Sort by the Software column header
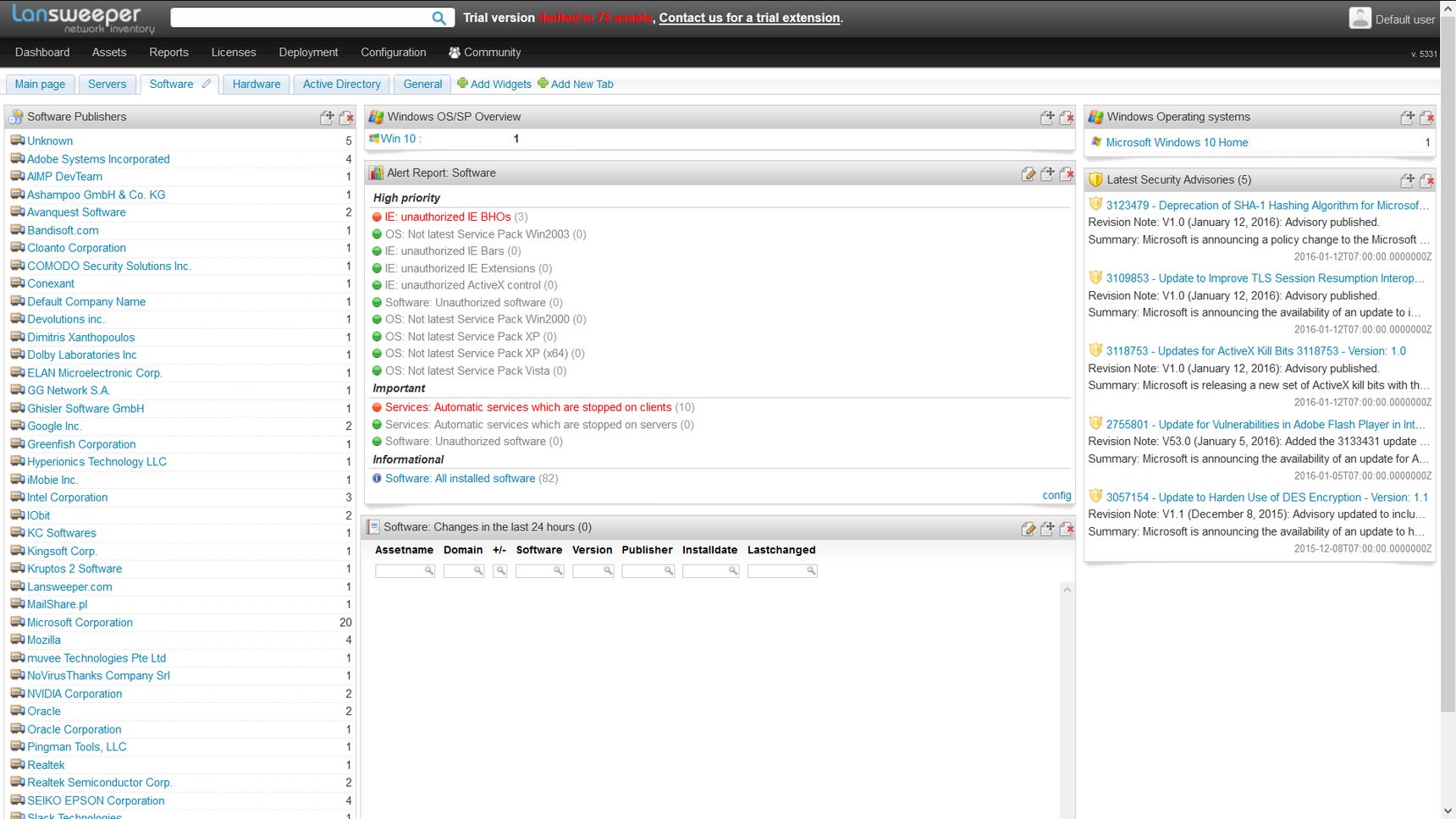Screen dimensions: 1456x819 click(x=539, y=550)
